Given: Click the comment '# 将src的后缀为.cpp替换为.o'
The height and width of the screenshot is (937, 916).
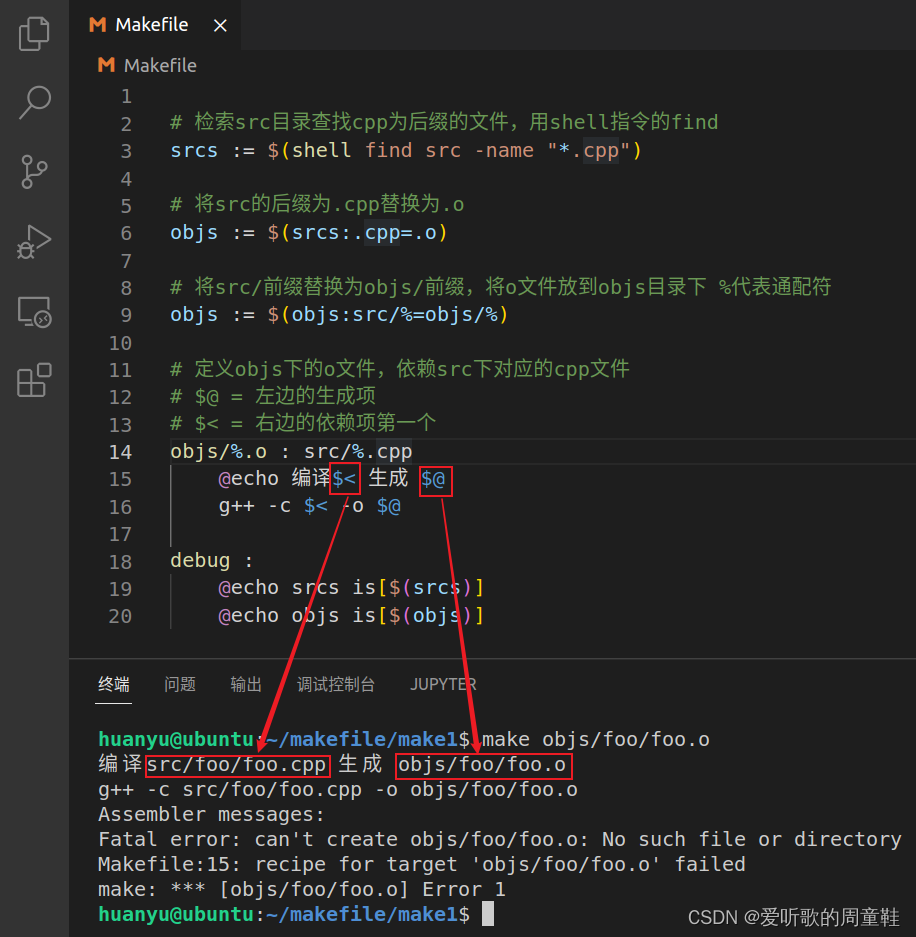Looking at the screenshot, I should [x=317, y=204].
